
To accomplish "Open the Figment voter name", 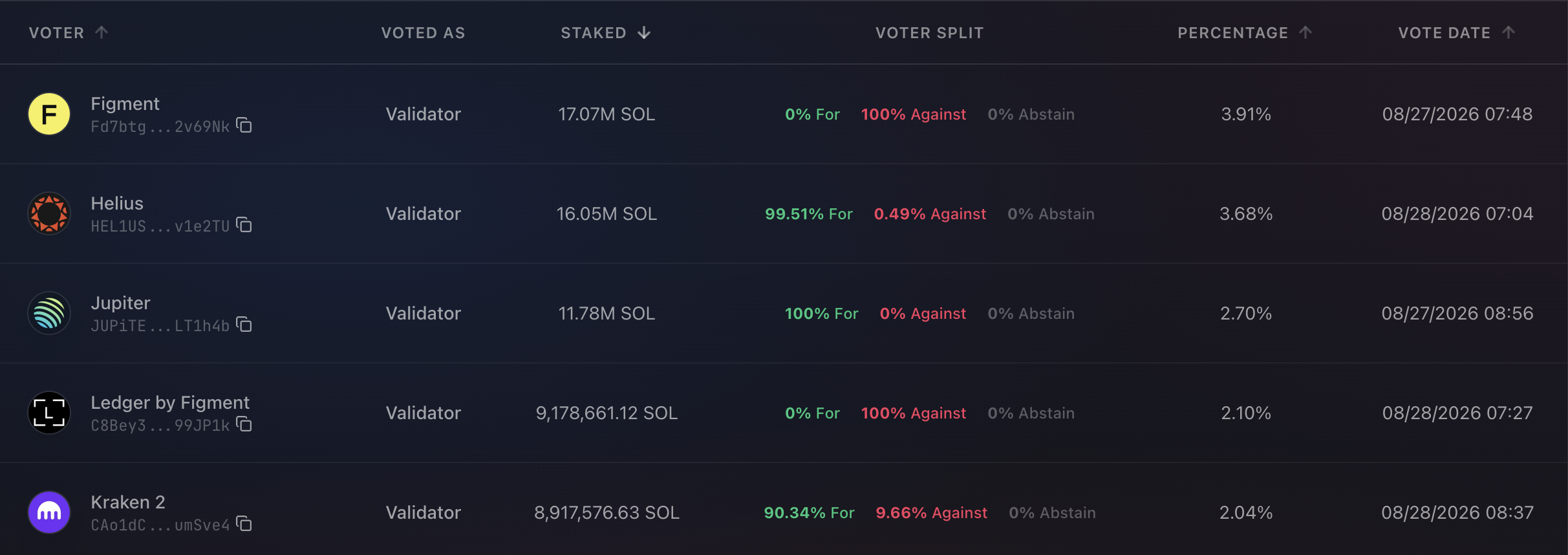I will pos(125,103).
